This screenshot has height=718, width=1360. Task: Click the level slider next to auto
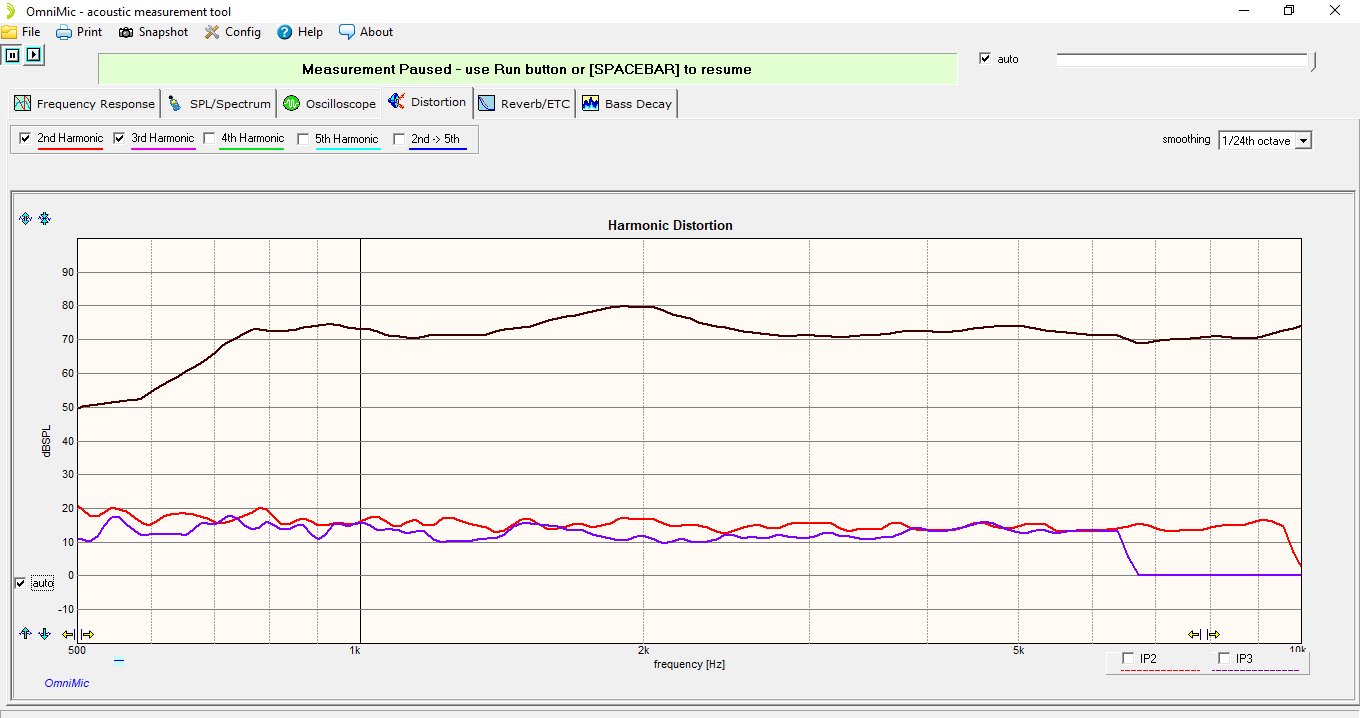(x=1185, y=61)
